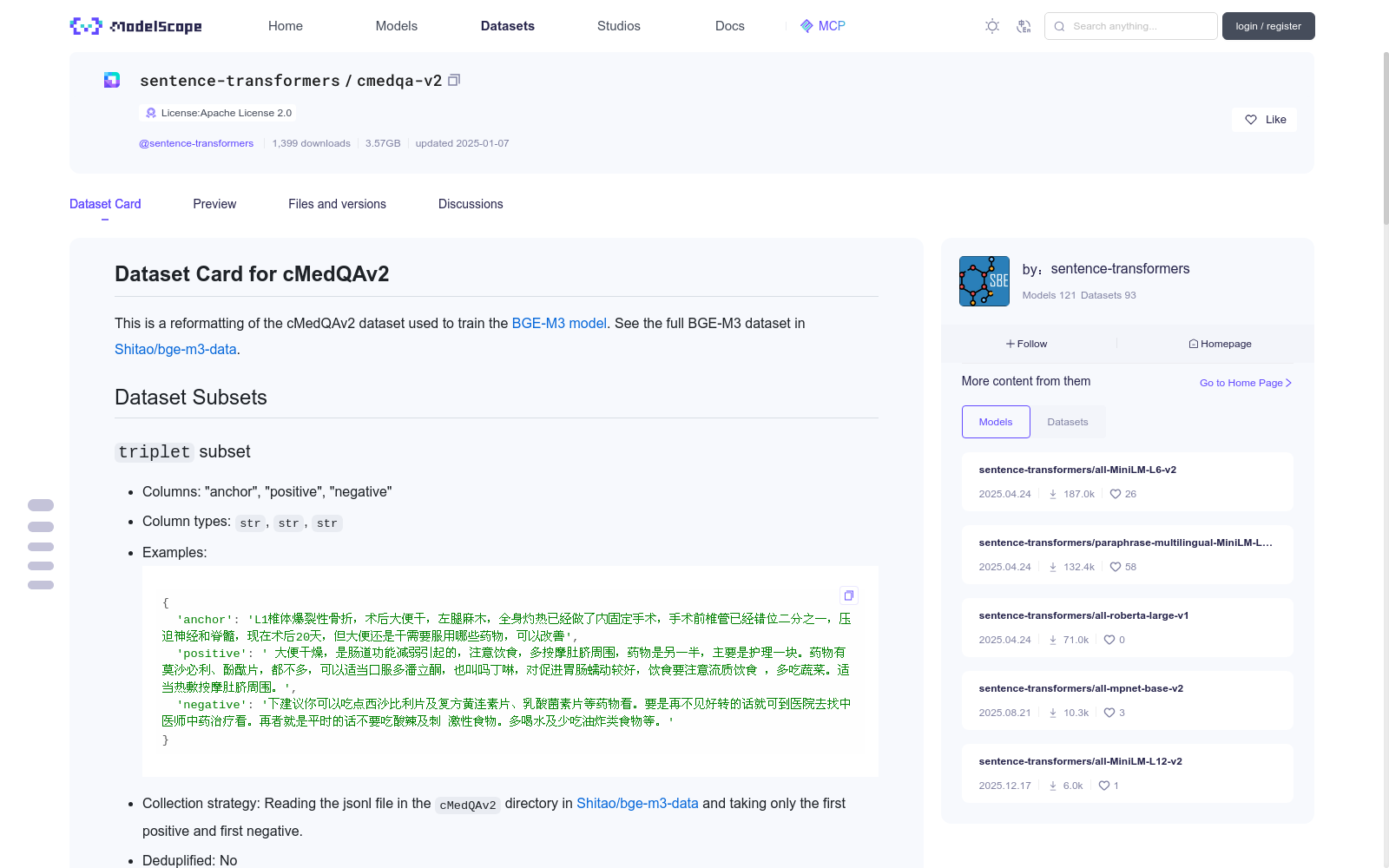
Task: Click the Homepage house icon
Action: click(1194, 344)
